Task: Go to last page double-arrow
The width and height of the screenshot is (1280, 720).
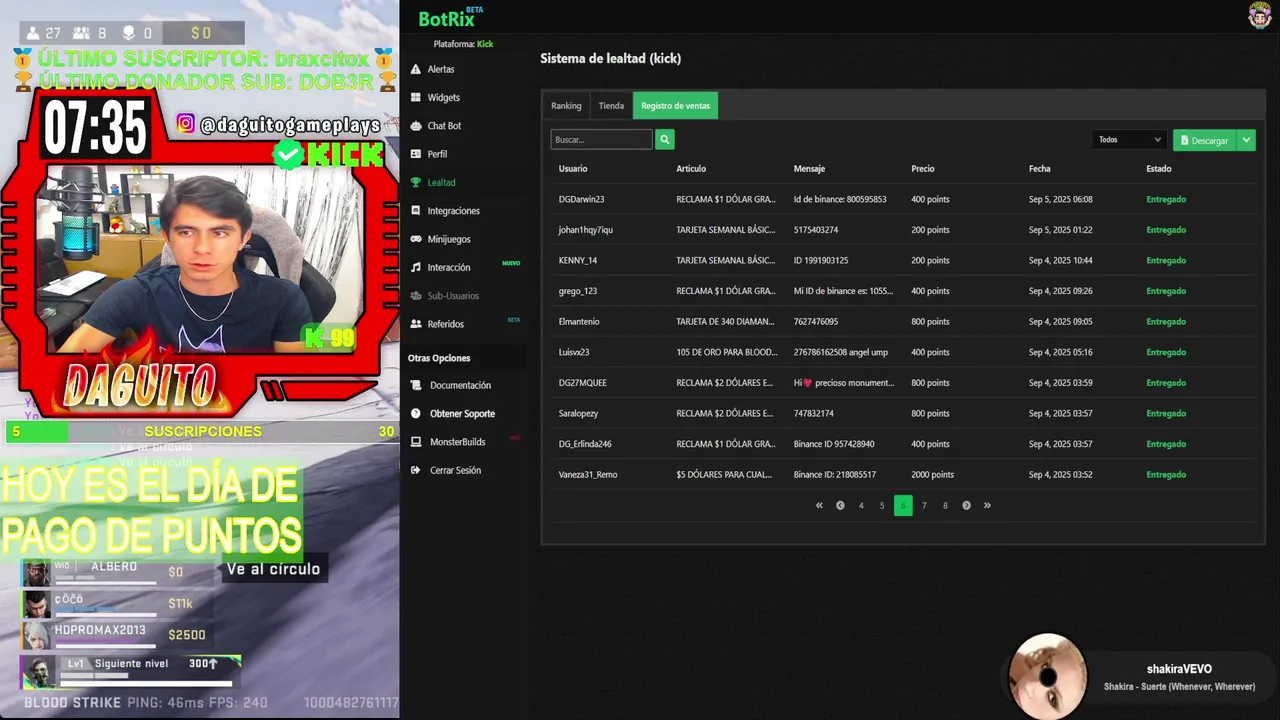Action: (x=987, y=505)
